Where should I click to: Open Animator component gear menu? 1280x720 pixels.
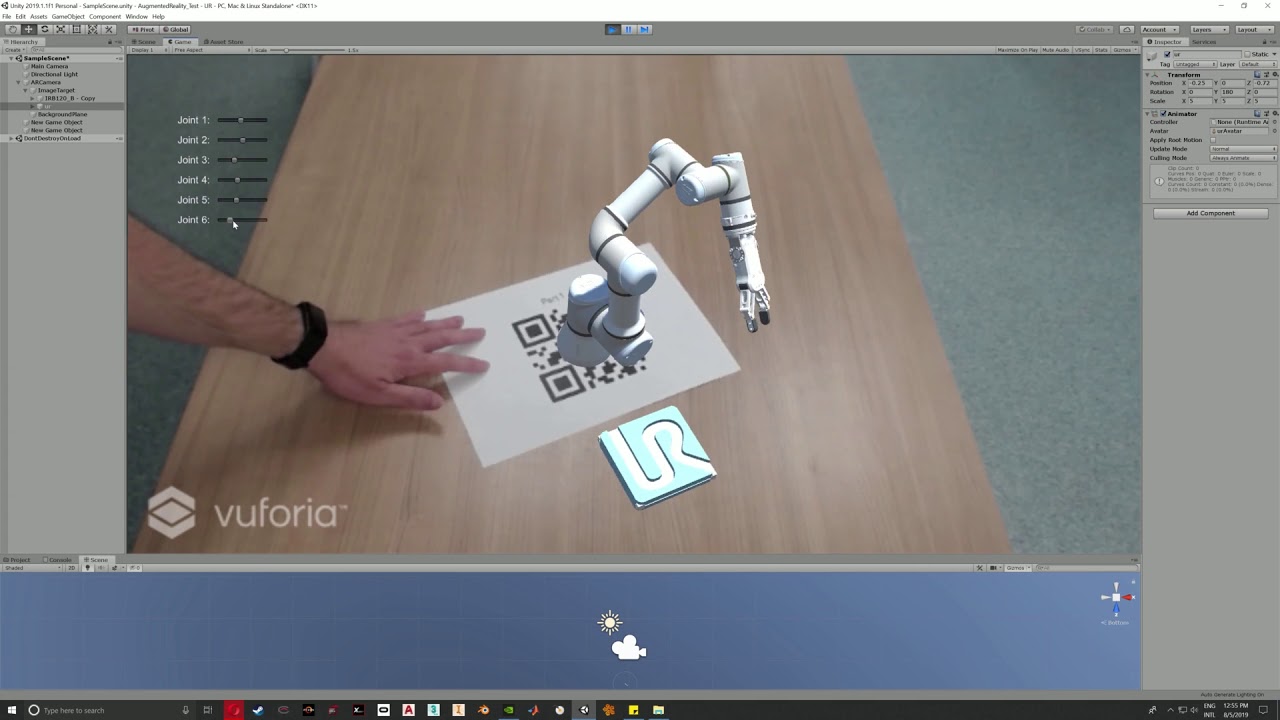1275,114
